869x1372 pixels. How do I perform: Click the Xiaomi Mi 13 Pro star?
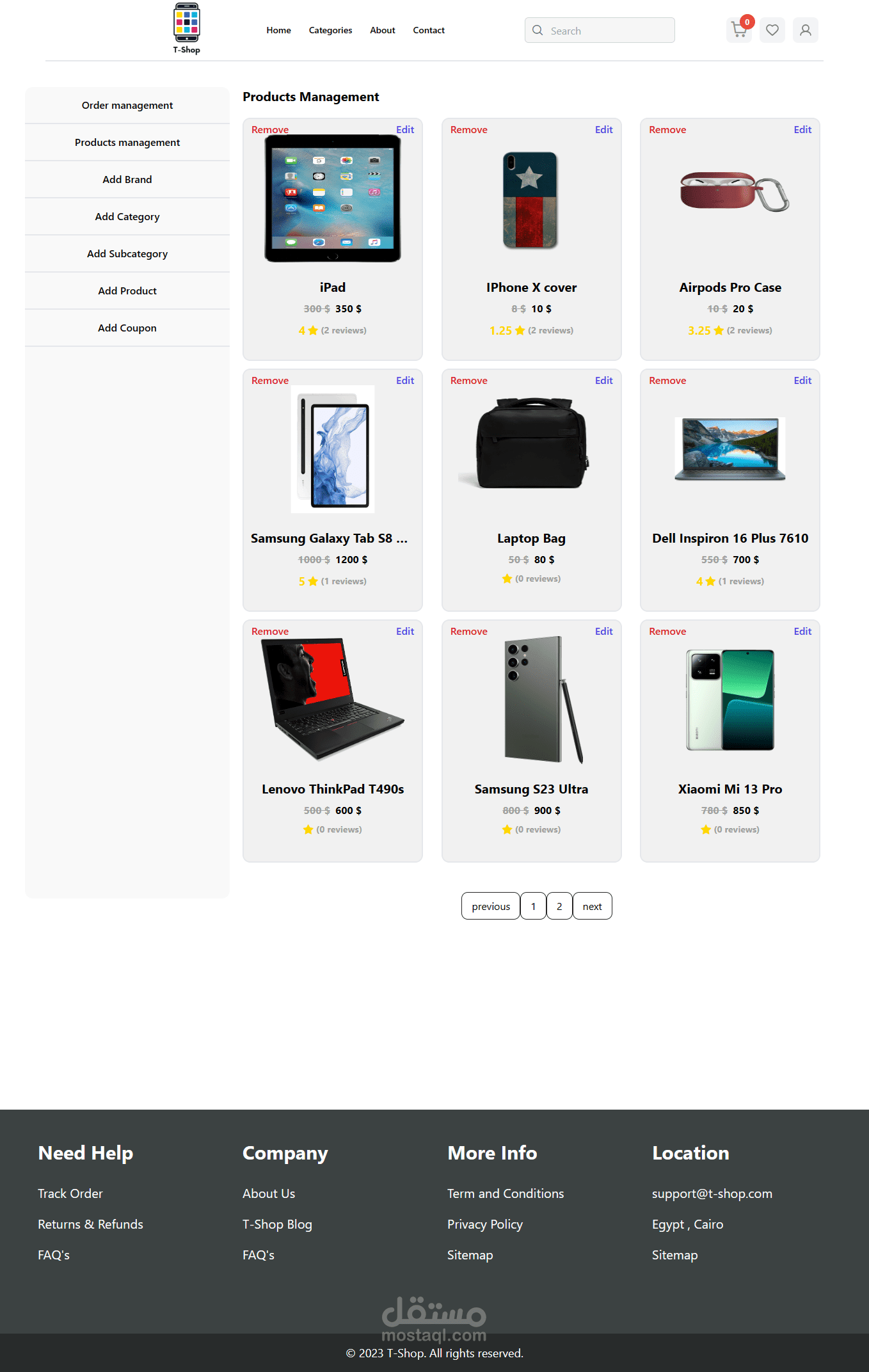pos(706,830)
